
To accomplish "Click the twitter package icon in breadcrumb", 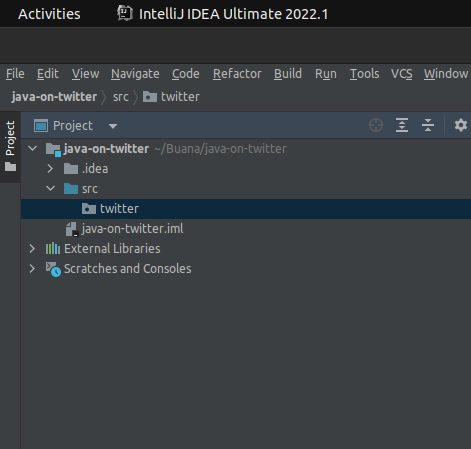I will (150, 97).
